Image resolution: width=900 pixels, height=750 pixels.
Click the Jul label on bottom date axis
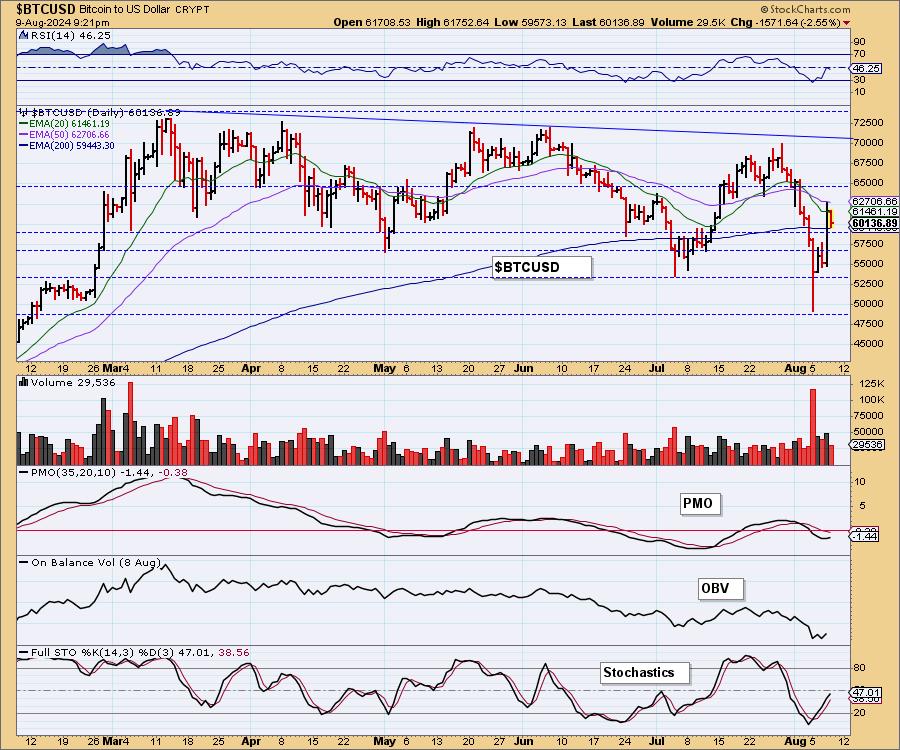coord(657,741)
